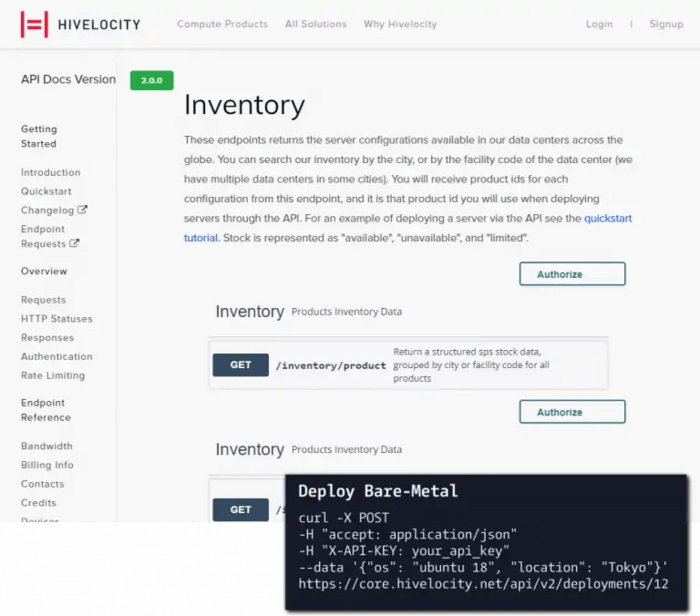
Task: Click the Overview sidebar heading
Action: coord(44,271)
